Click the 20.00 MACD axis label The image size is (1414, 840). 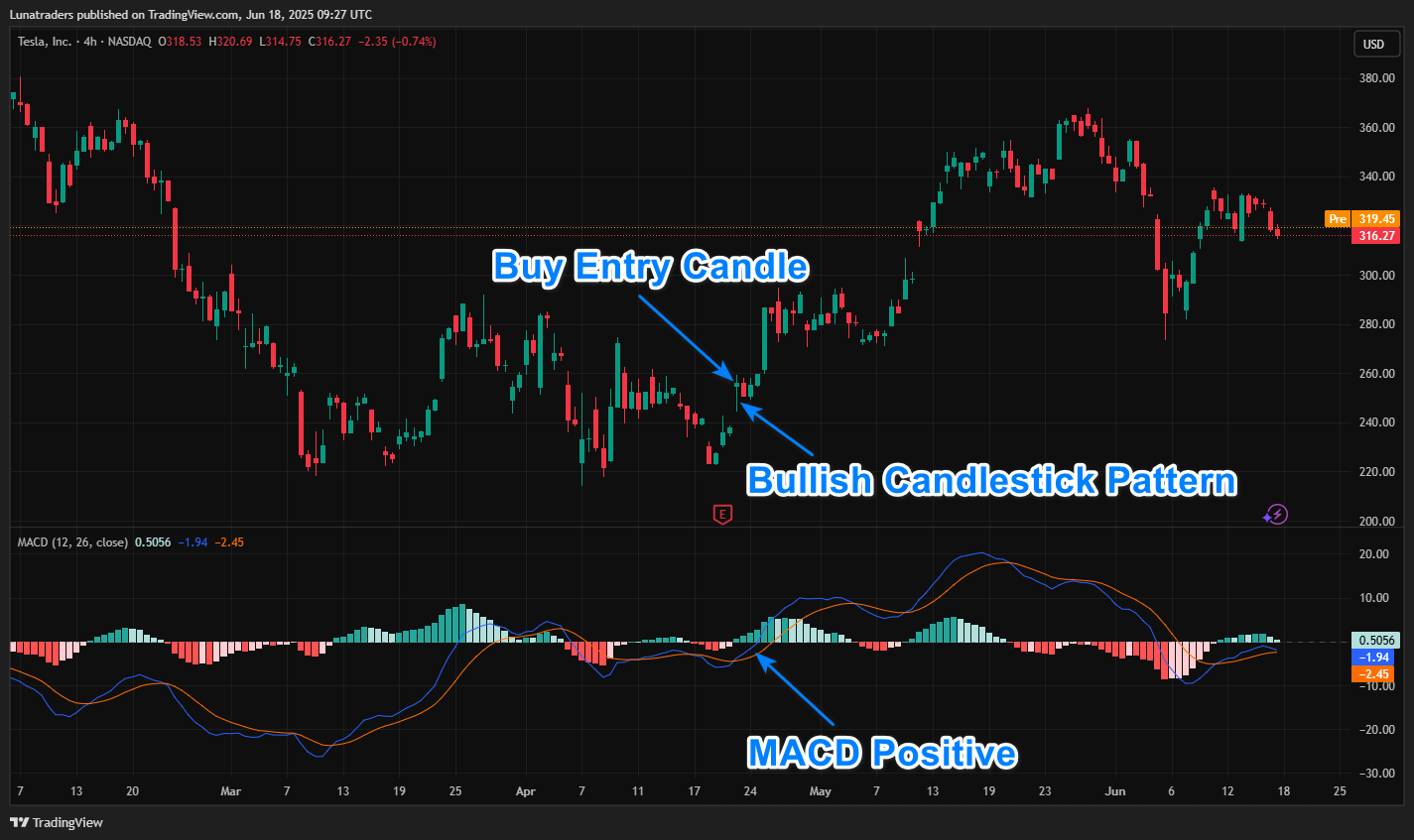tap(1374, 554)
